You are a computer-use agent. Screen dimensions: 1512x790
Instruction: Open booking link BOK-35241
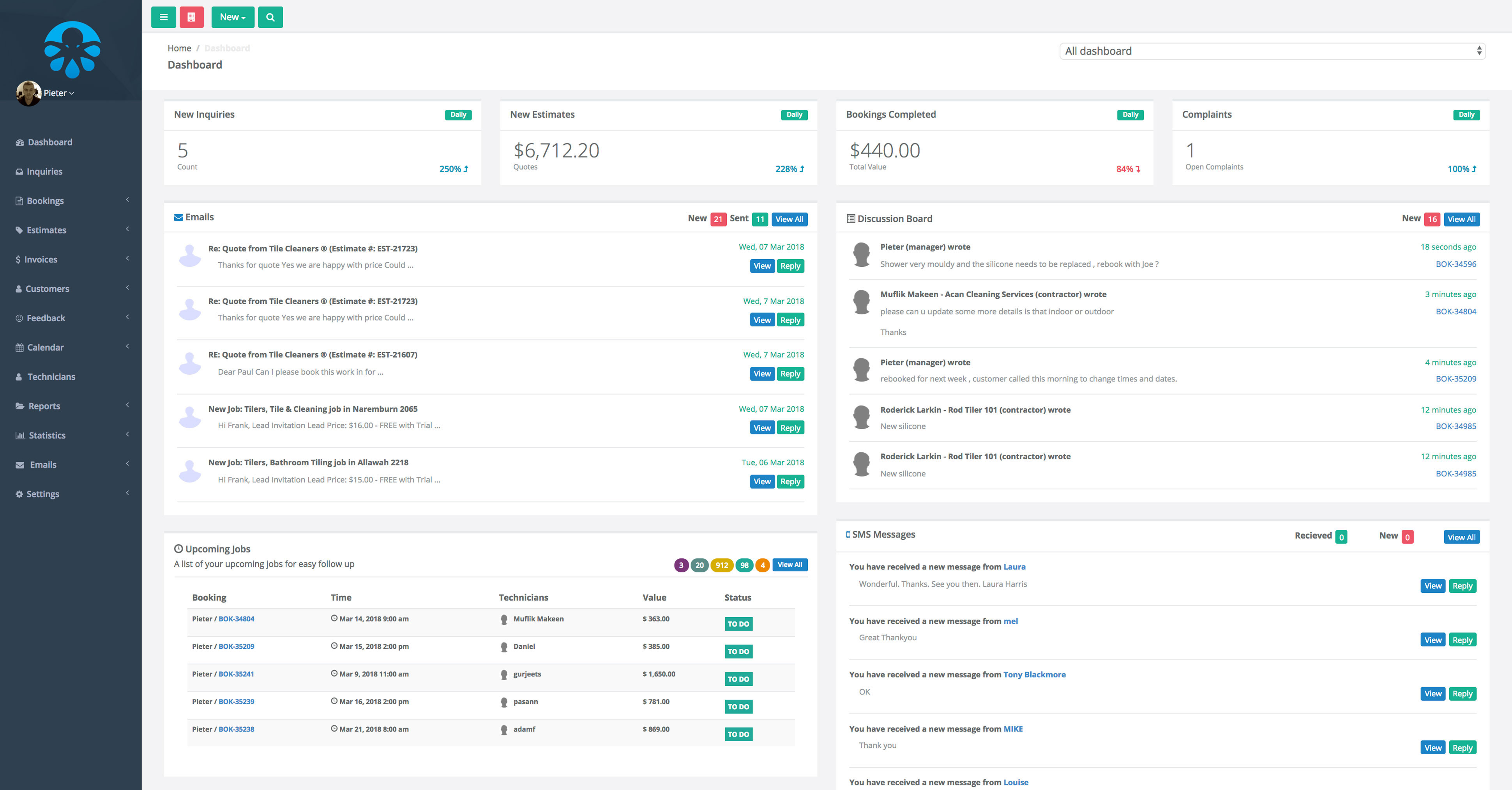[x=236, y=674]
